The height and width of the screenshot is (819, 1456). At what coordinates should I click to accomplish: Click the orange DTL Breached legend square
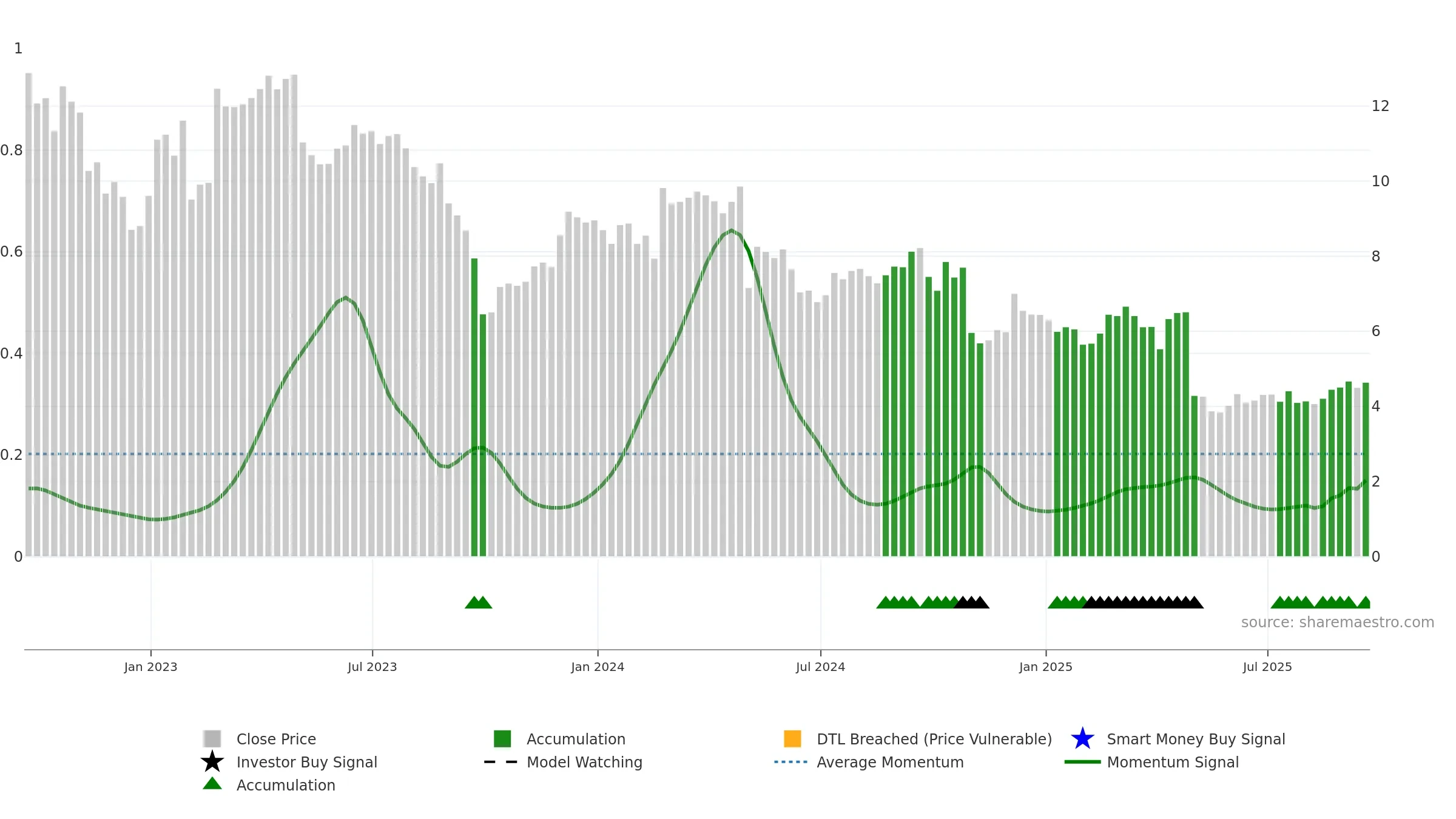tap(792, 739)
